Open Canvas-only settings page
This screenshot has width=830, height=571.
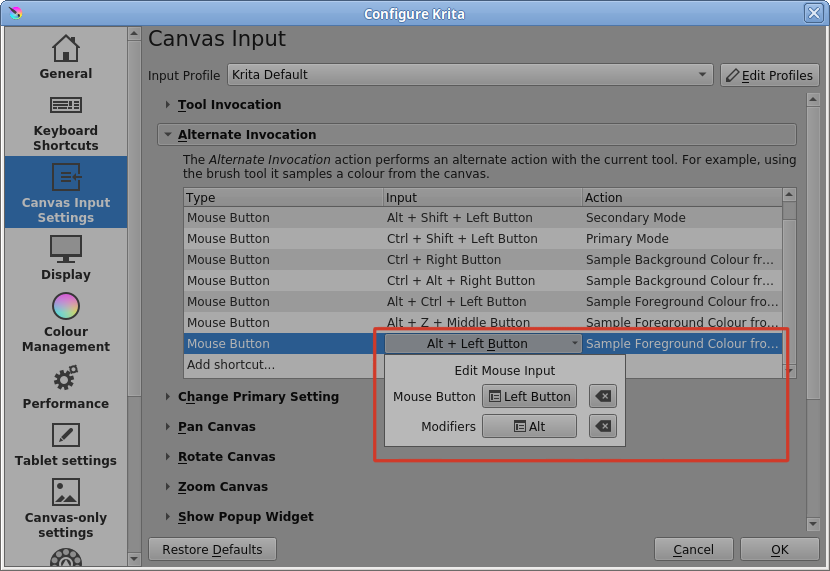click(x=66, y=508)
